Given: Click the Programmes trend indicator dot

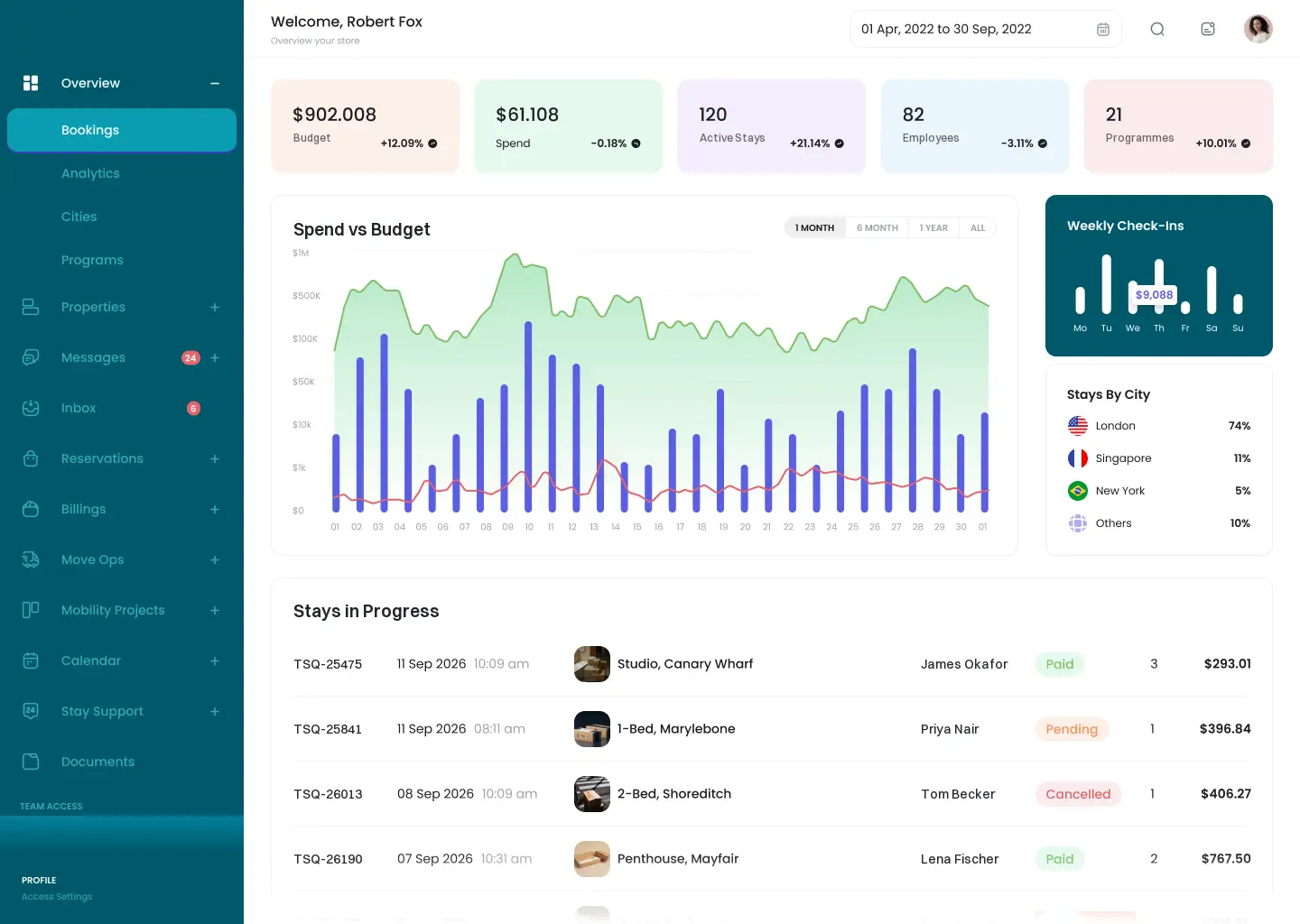Looking at the screenshot, I should 1246,143.
